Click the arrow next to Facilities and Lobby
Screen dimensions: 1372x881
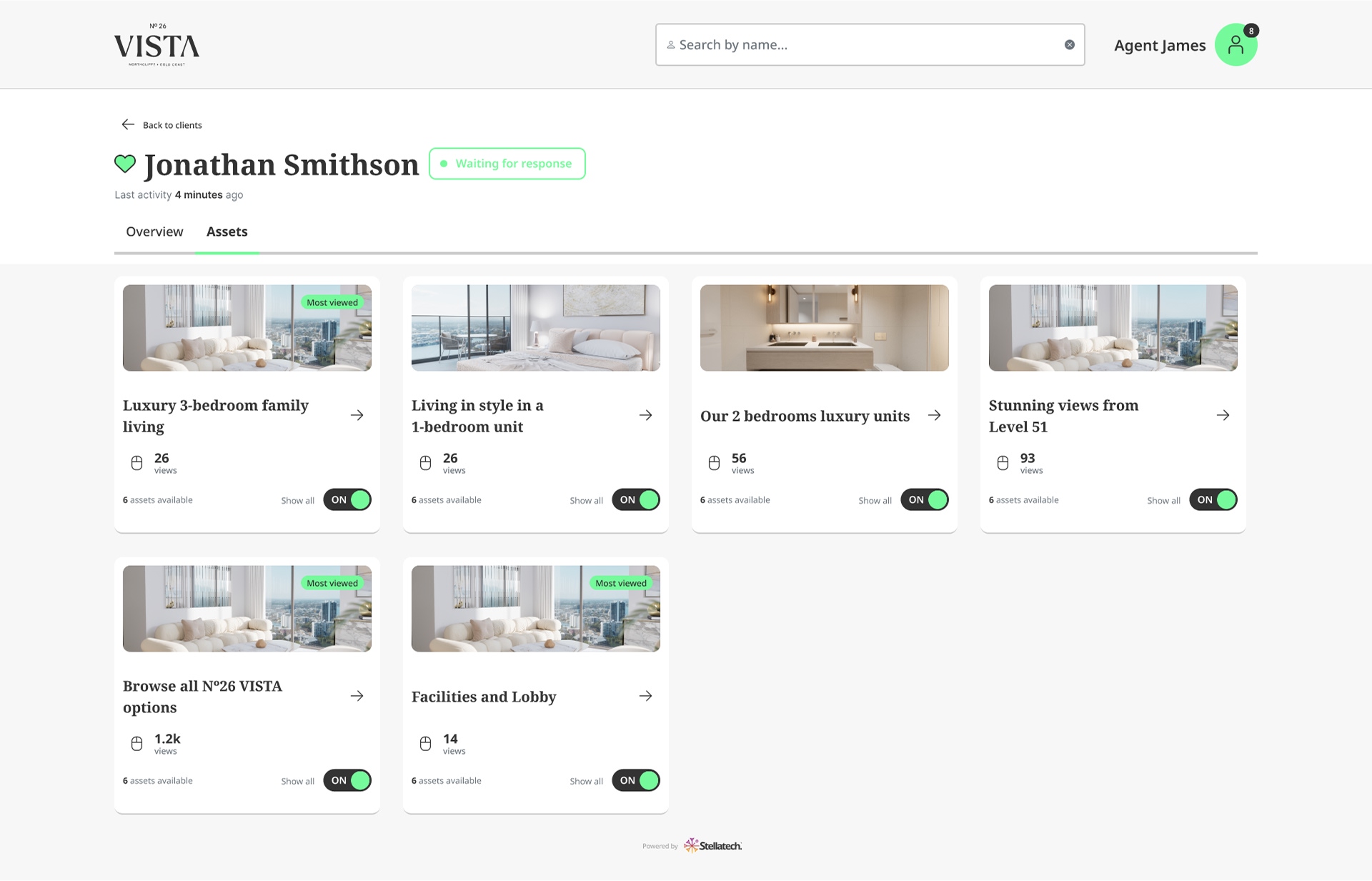click(645, 696)
